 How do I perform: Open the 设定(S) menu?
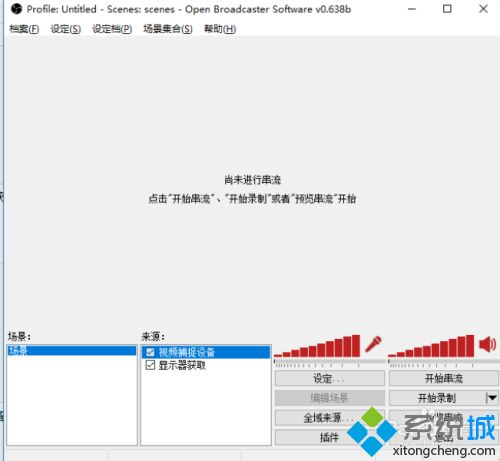65,29
